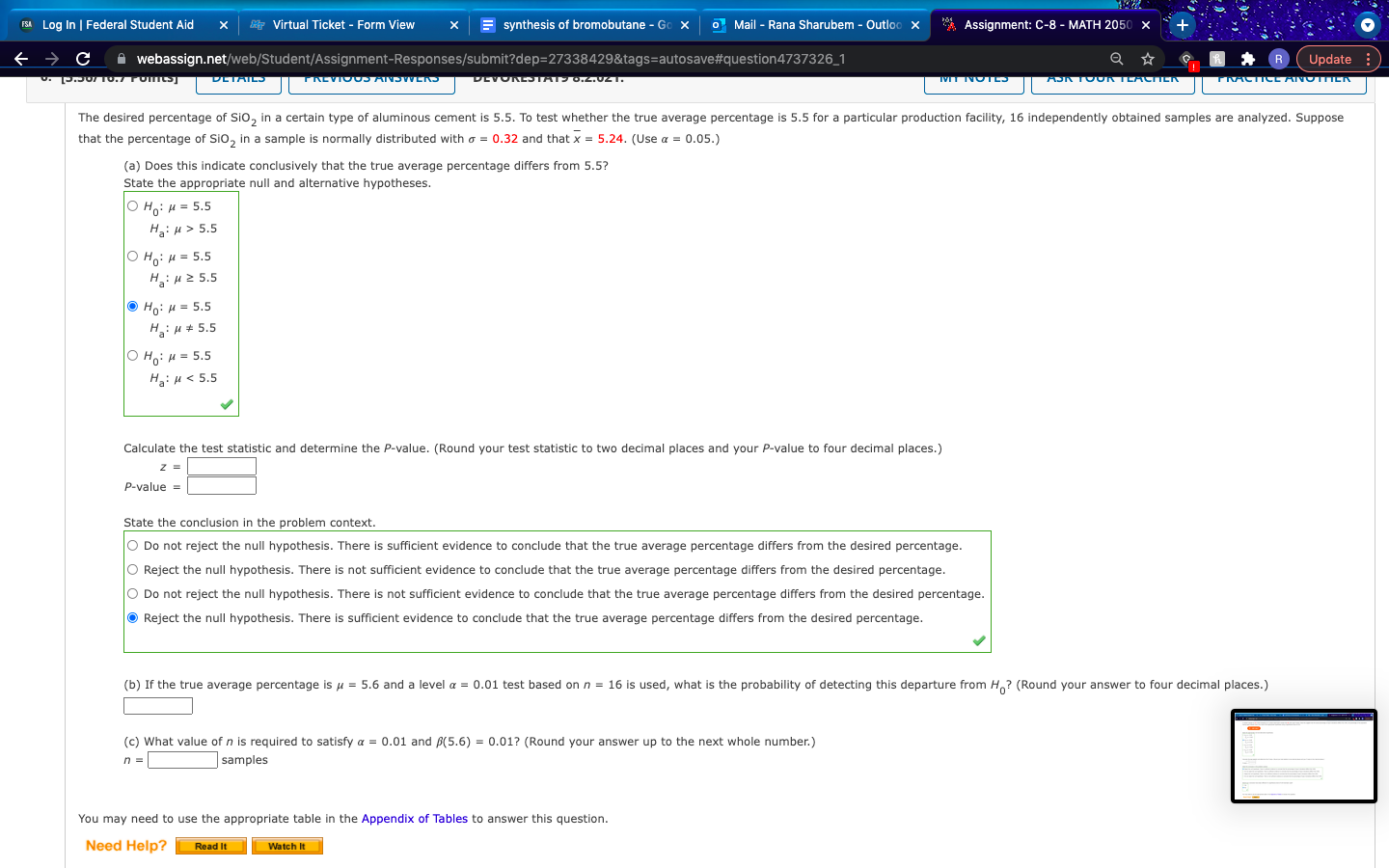This screenshot has height=868, width=1389.
Task: Select the Ha: μ > 5.5 hypothesis option
Action: [132, 204]
